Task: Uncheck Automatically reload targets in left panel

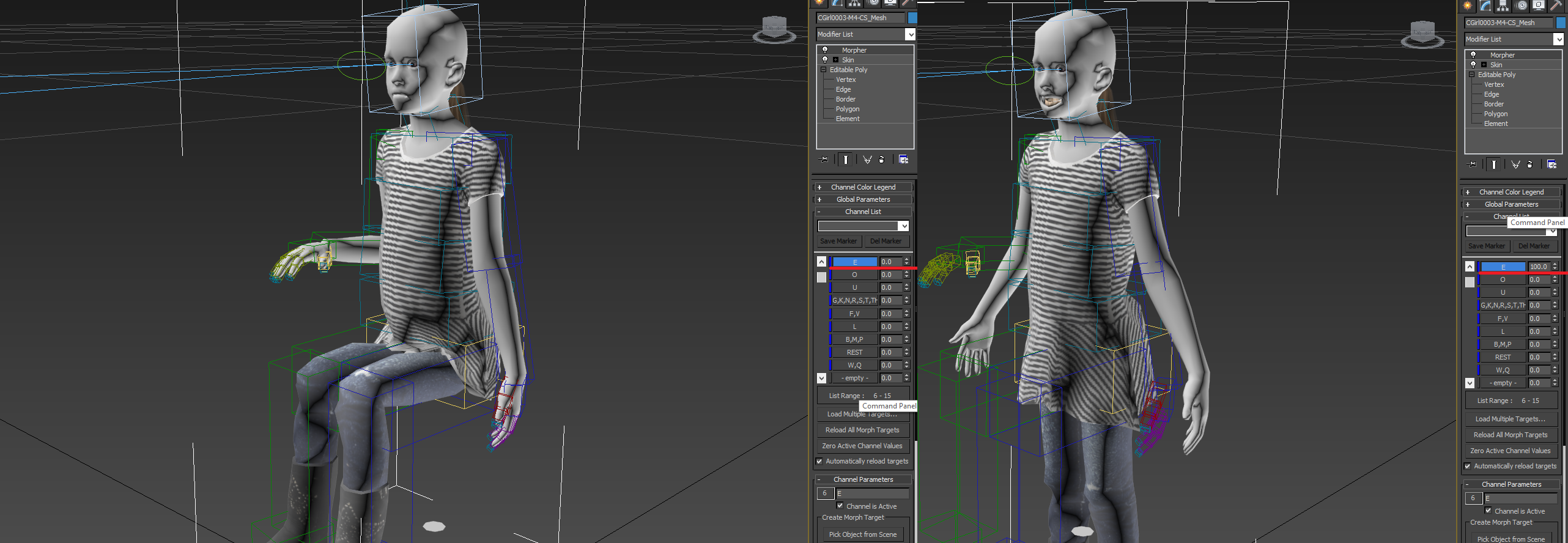Action: coord(819,462)
